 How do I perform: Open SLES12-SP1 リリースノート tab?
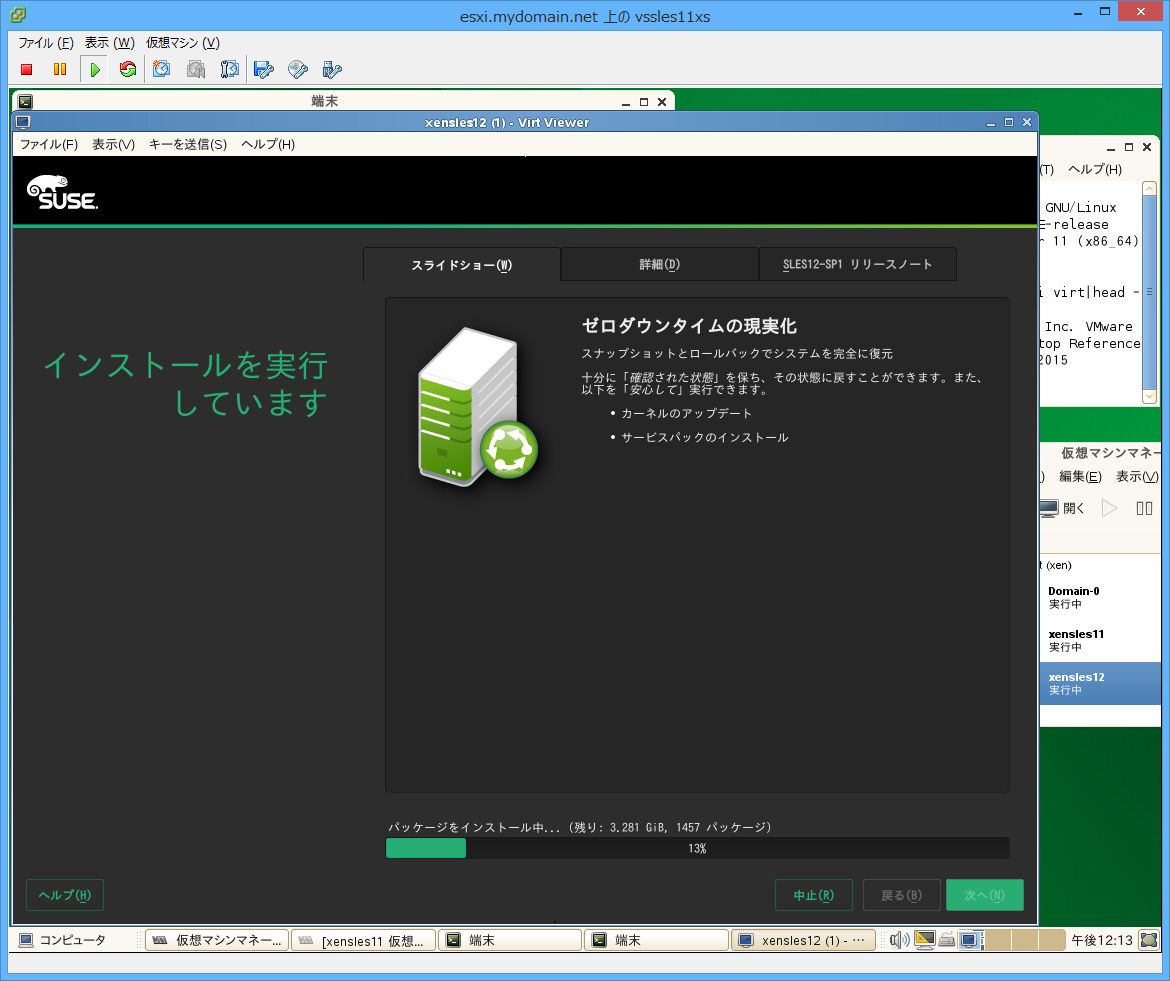[x=857, y=264]
